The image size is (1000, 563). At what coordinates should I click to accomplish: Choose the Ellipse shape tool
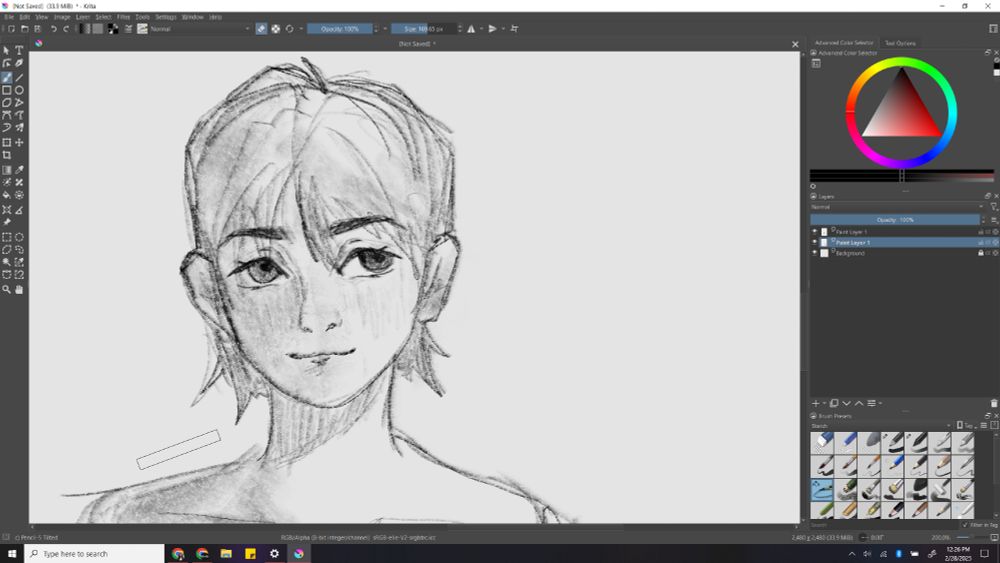(x=19, y=90)
